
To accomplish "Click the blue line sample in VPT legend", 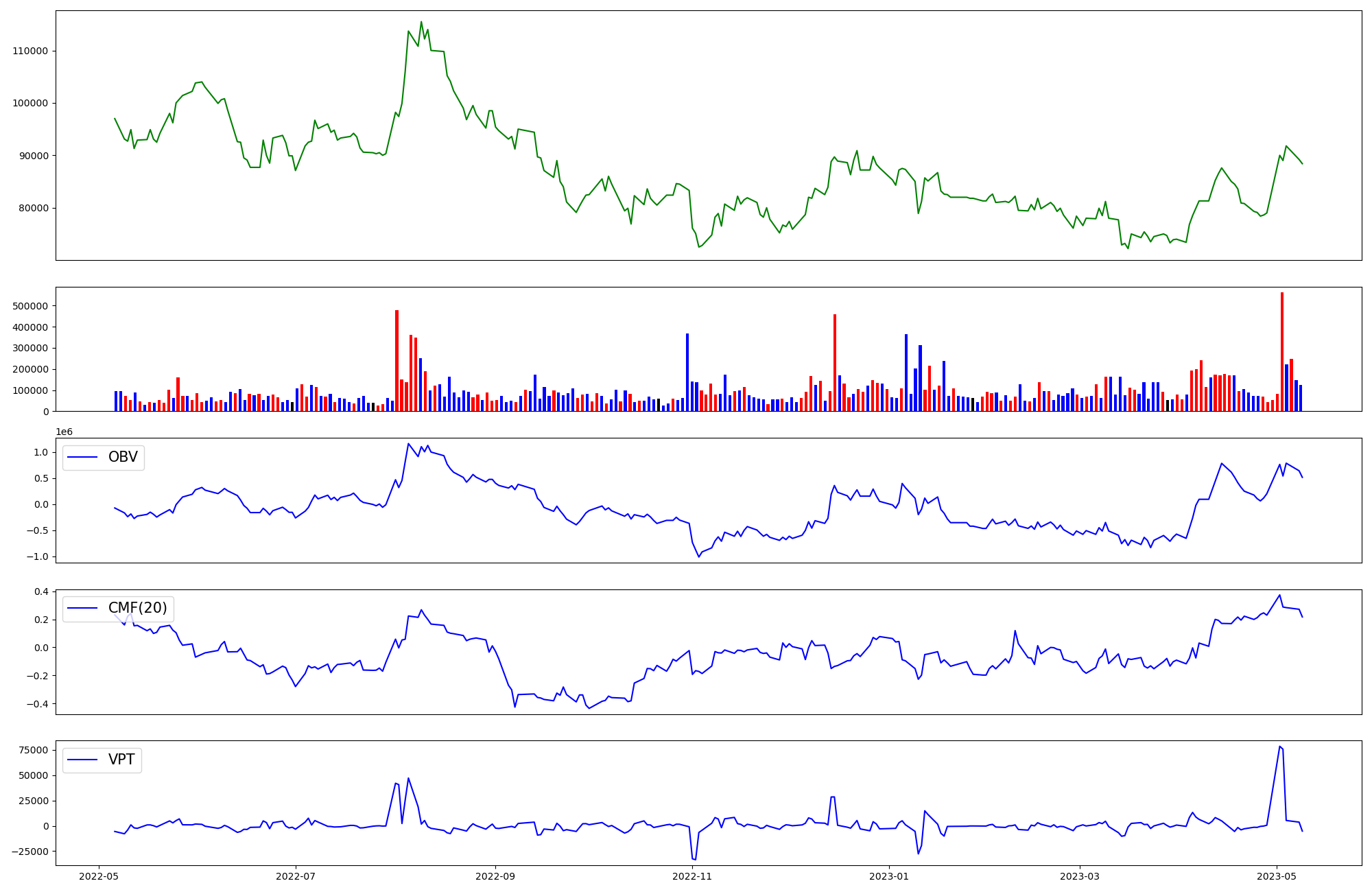I will (82, 760).
